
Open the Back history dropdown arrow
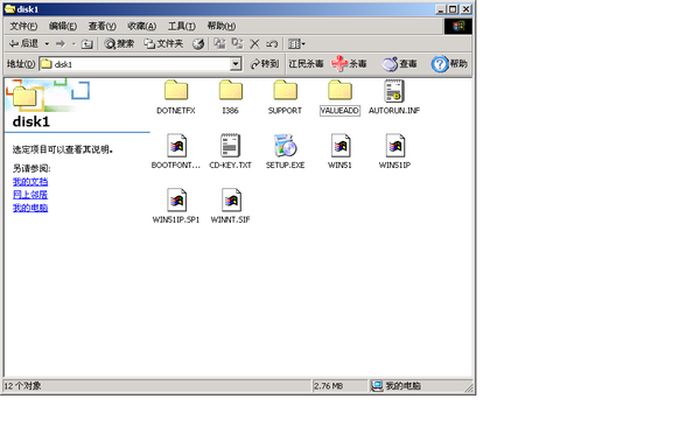click(x=46, y=44)
